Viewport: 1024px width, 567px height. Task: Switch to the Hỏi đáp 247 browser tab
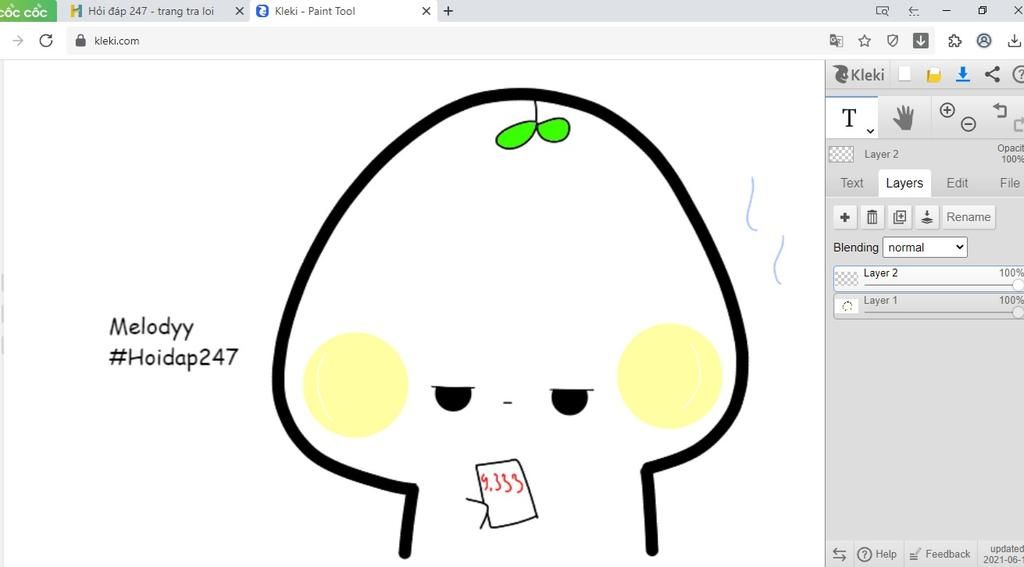point(151,11)
